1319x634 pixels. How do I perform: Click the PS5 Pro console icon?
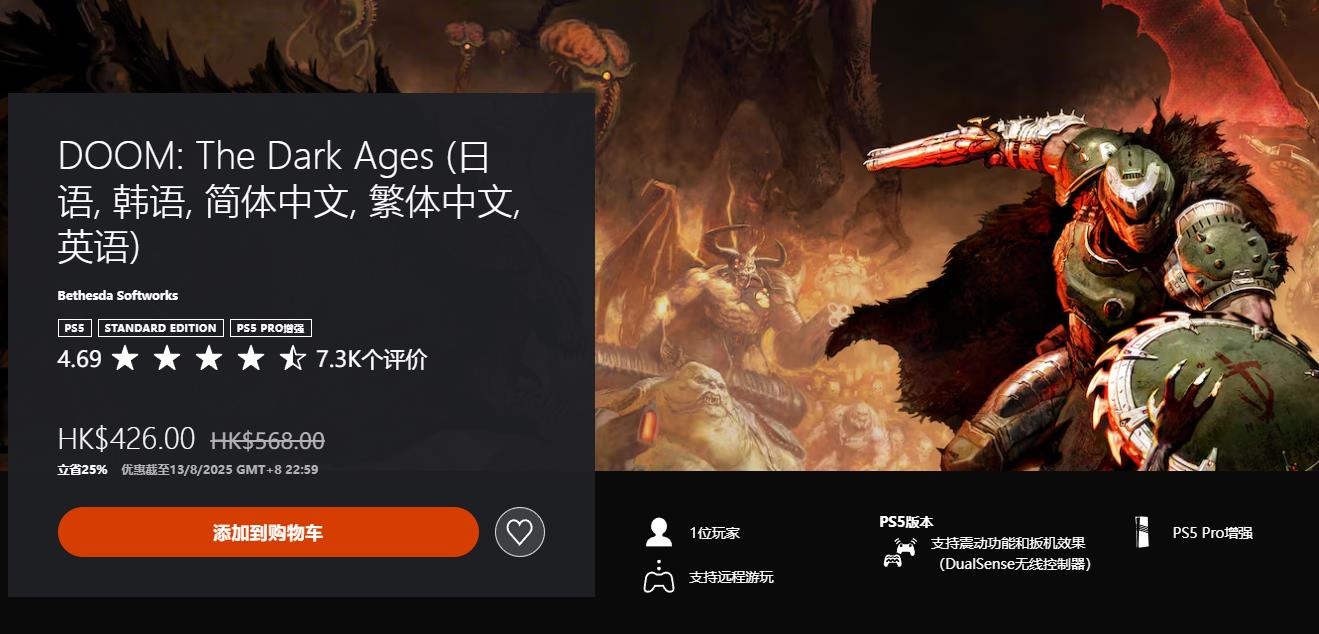click(x=1142, y=532)
